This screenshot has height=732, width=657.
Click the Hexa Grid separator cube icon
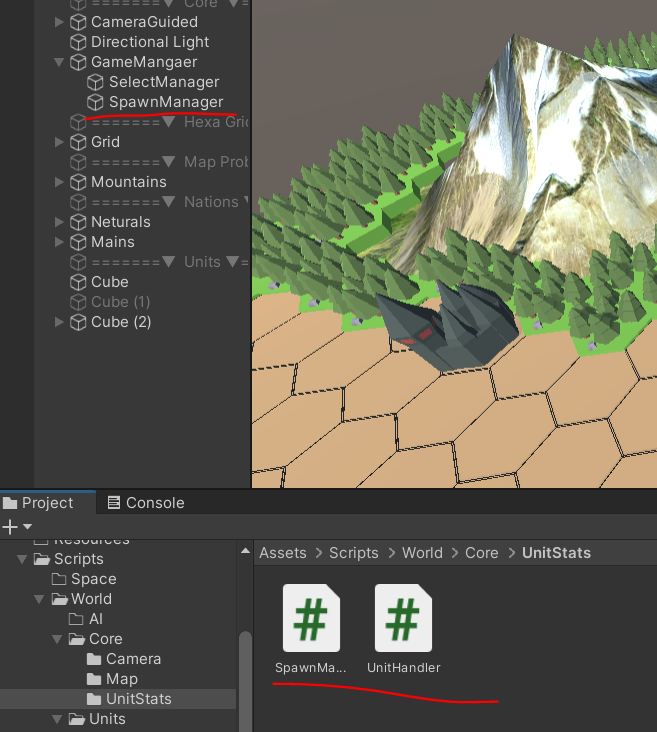click(x=78, y=122)
